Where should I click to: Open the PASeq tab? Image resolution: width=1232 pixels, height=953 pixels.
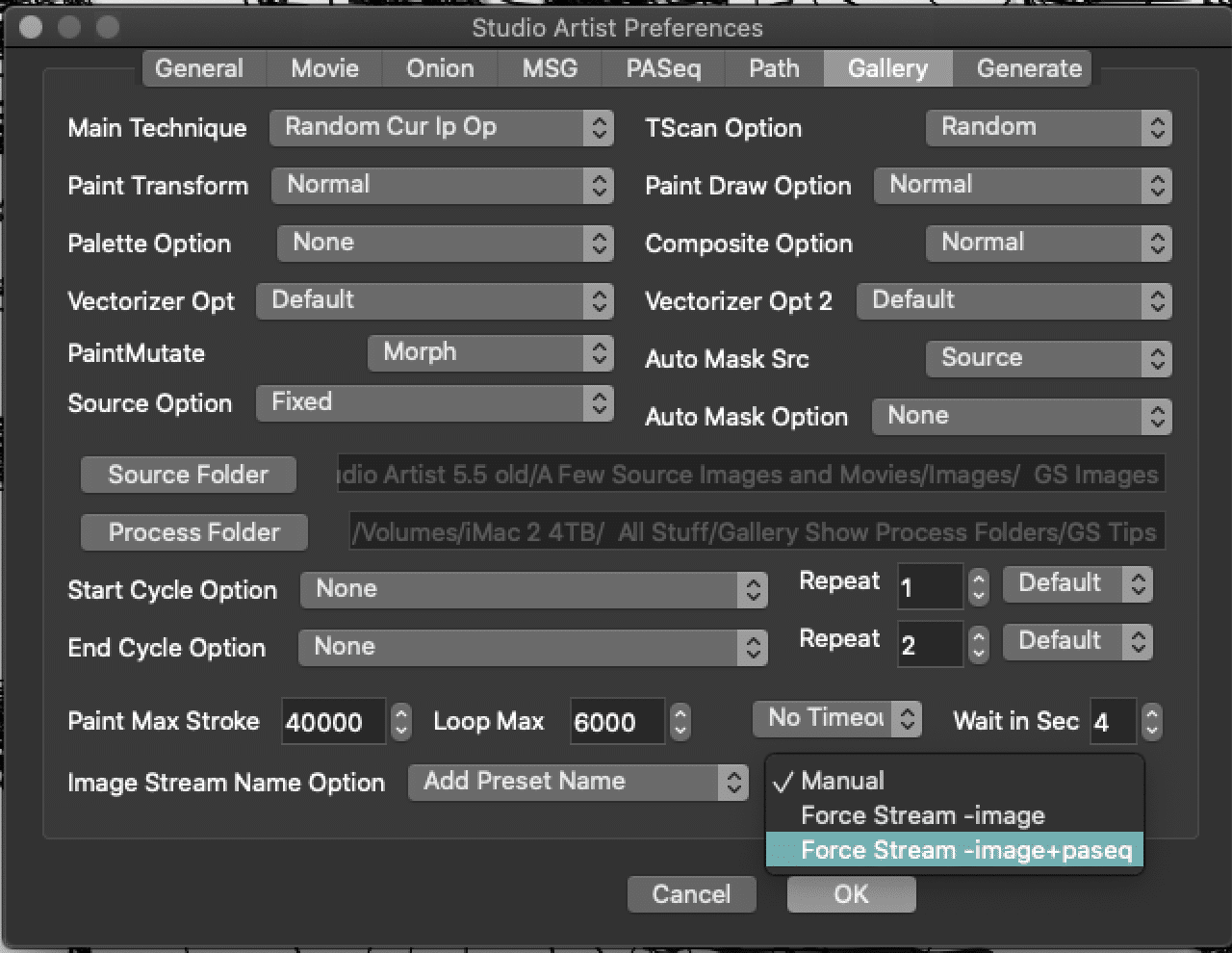(x=663, y=69)
